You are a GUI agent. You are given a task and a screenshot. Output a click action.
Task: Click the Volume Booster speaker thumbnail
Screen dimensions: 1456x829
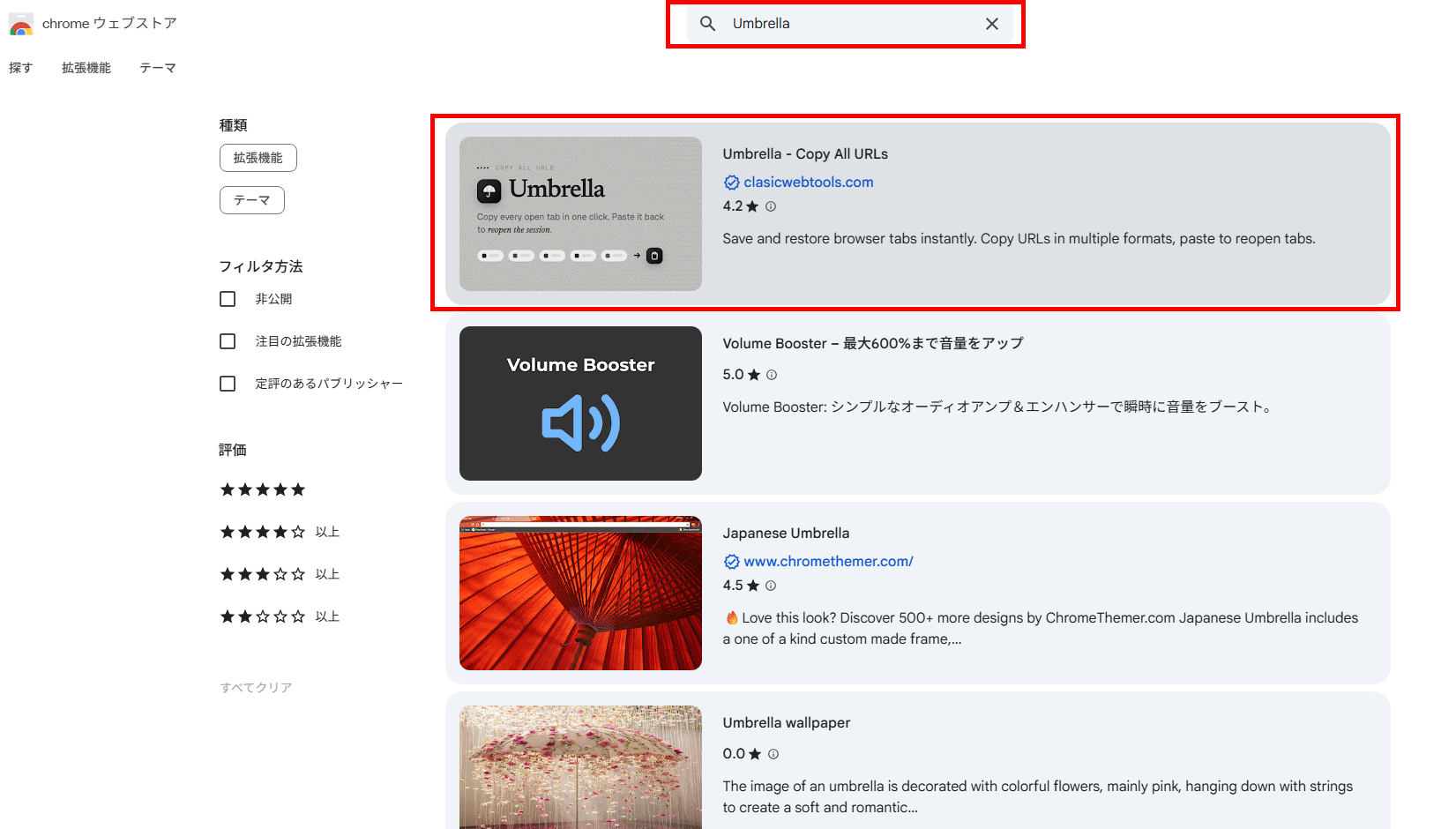(x=580, y=403)
